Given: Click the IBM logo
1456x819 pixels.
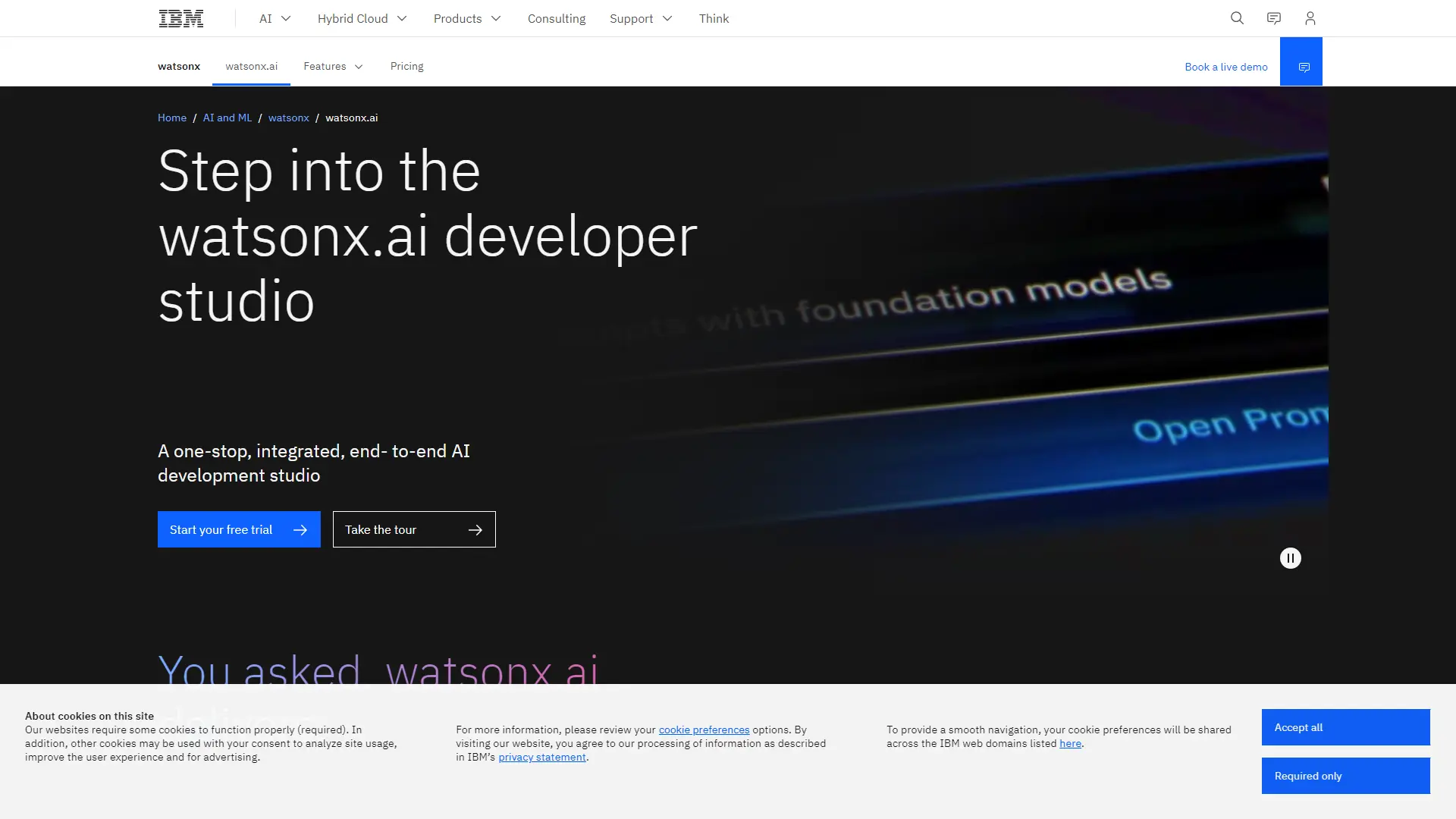Looking at the screenshot, I should (180, 18).
